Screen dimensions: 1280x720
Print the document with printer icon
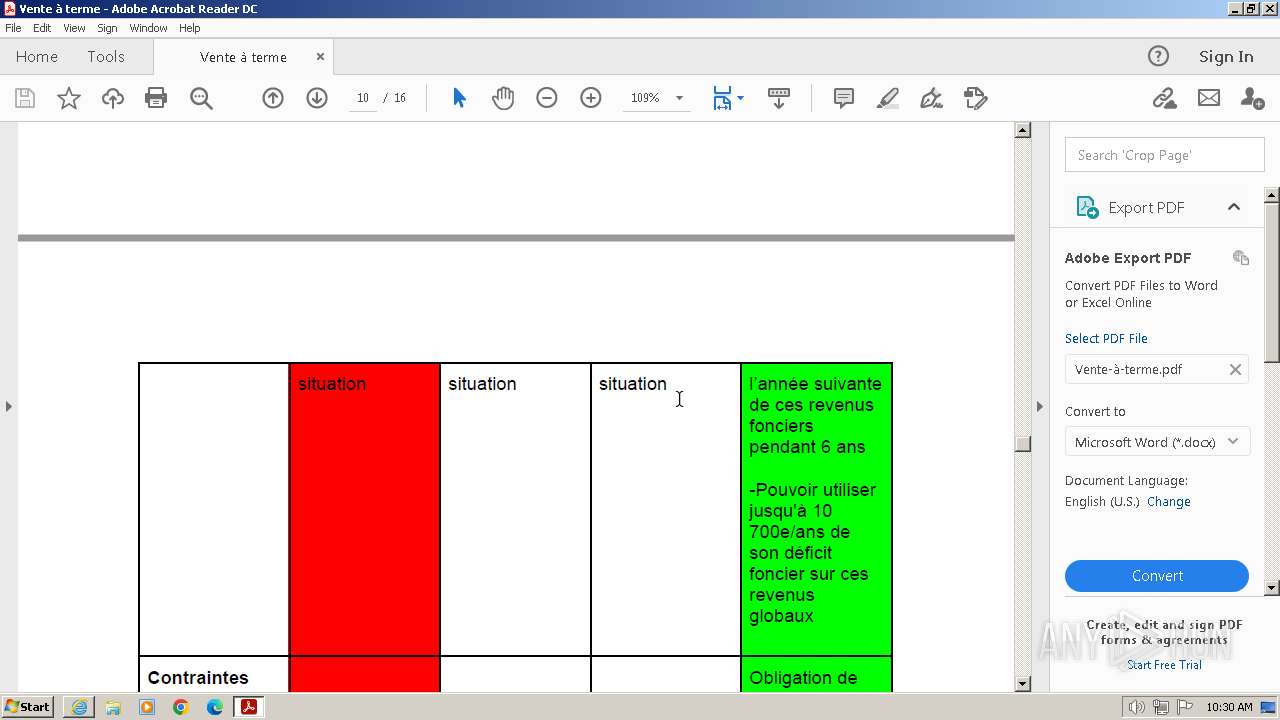pos(156,98)
